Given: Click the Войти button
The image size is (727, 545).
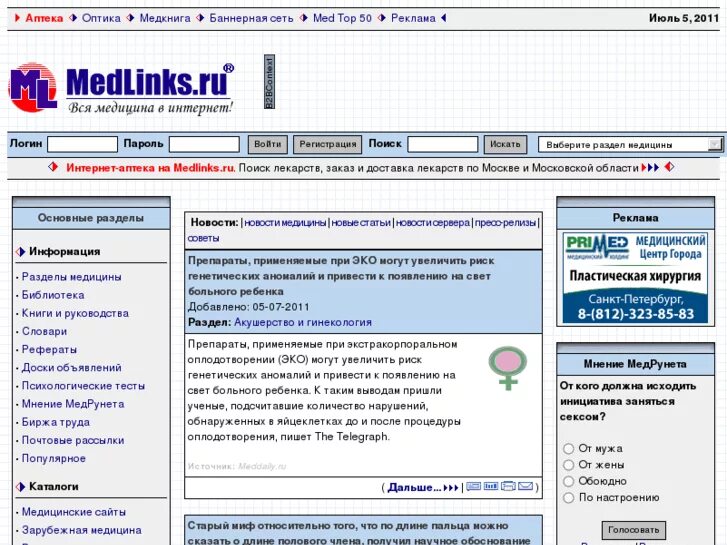Looking at the screenshot, I should [x=268, y=144].
